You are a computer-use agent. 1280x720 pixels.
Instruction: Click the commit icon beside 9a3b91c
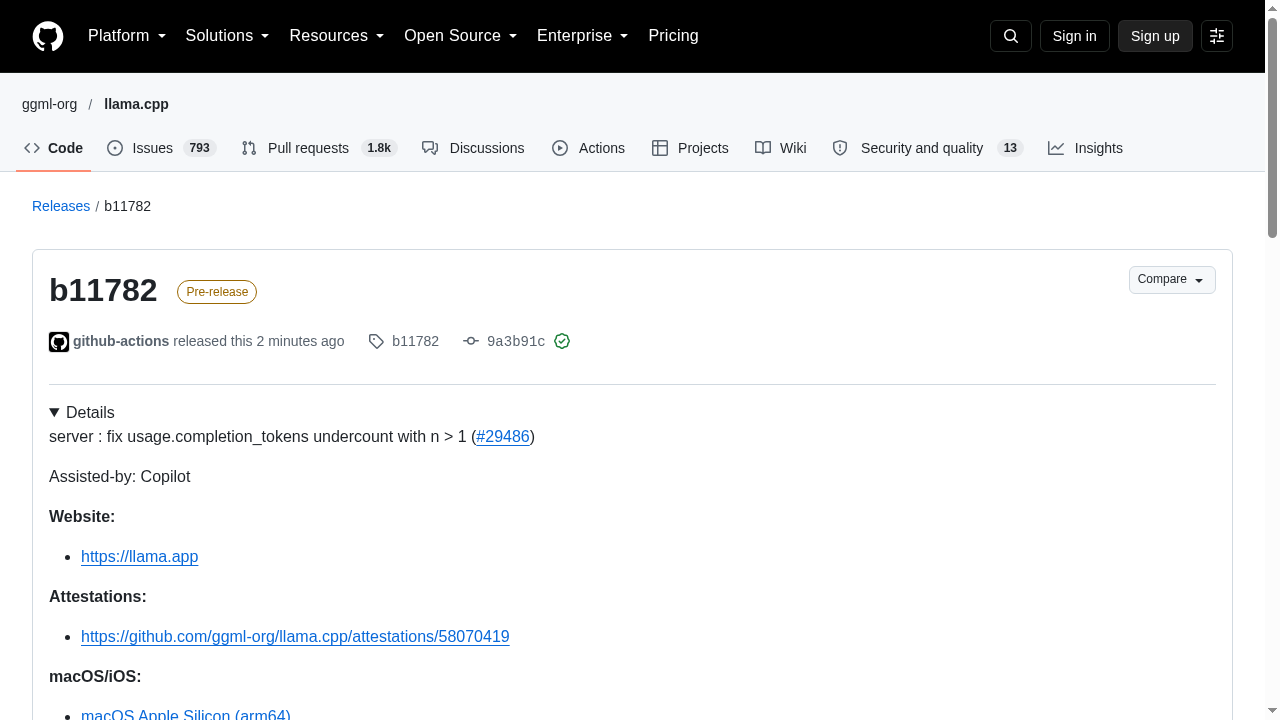(x=471, y=342)
